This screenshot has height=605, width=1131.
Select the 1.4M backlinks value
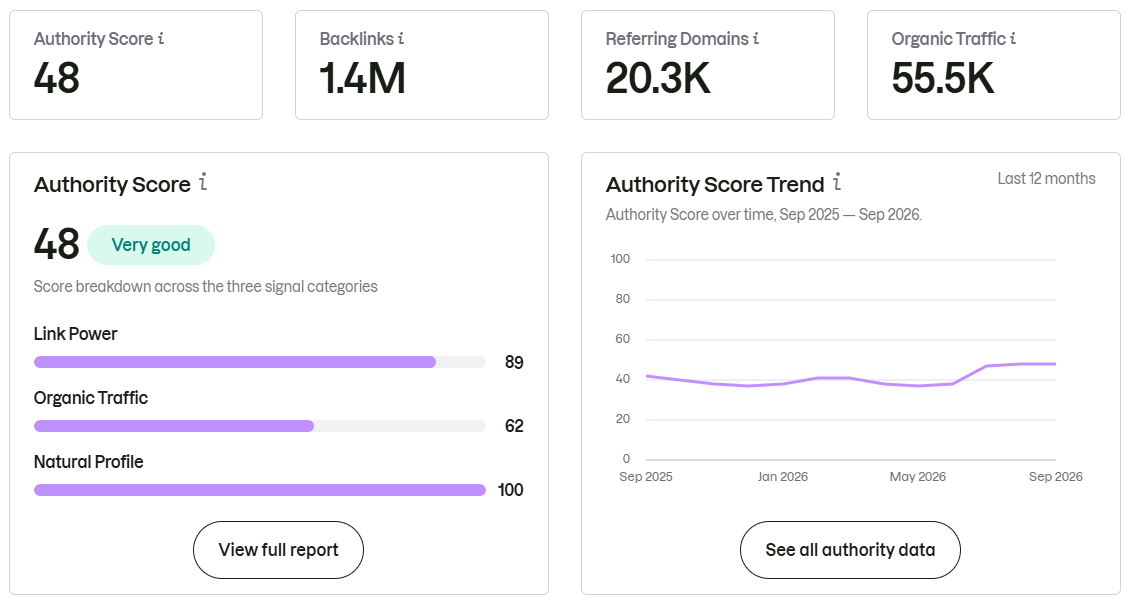[362, 78]
